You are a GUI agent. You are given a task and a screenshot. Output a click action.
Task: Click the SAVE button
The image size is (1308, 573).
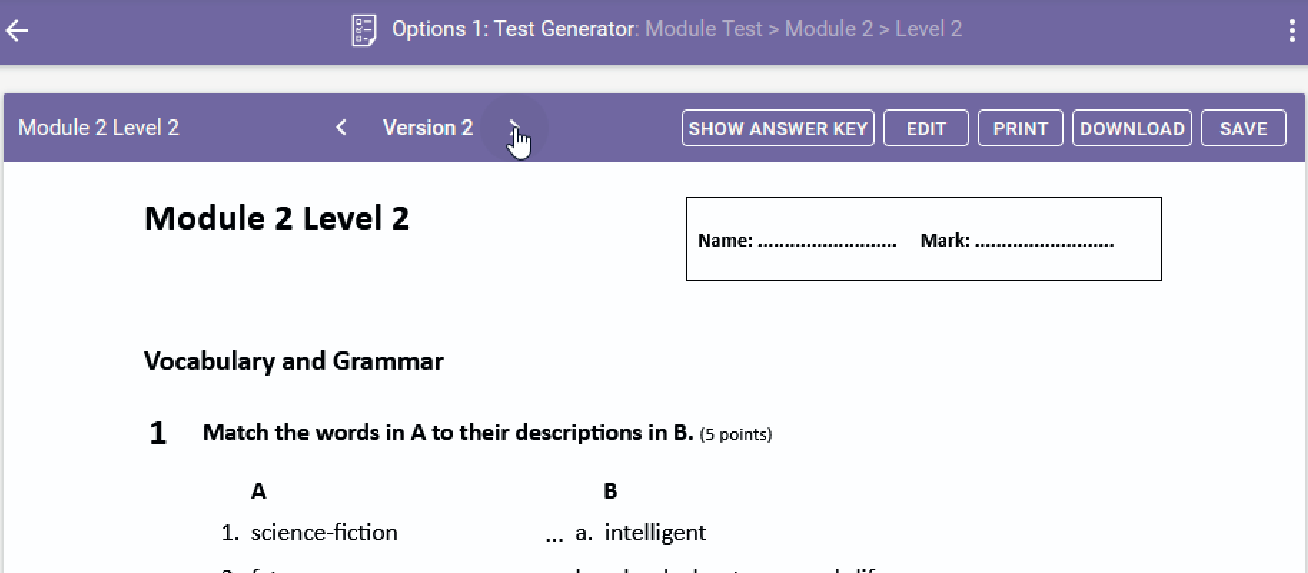point(1244,128)
